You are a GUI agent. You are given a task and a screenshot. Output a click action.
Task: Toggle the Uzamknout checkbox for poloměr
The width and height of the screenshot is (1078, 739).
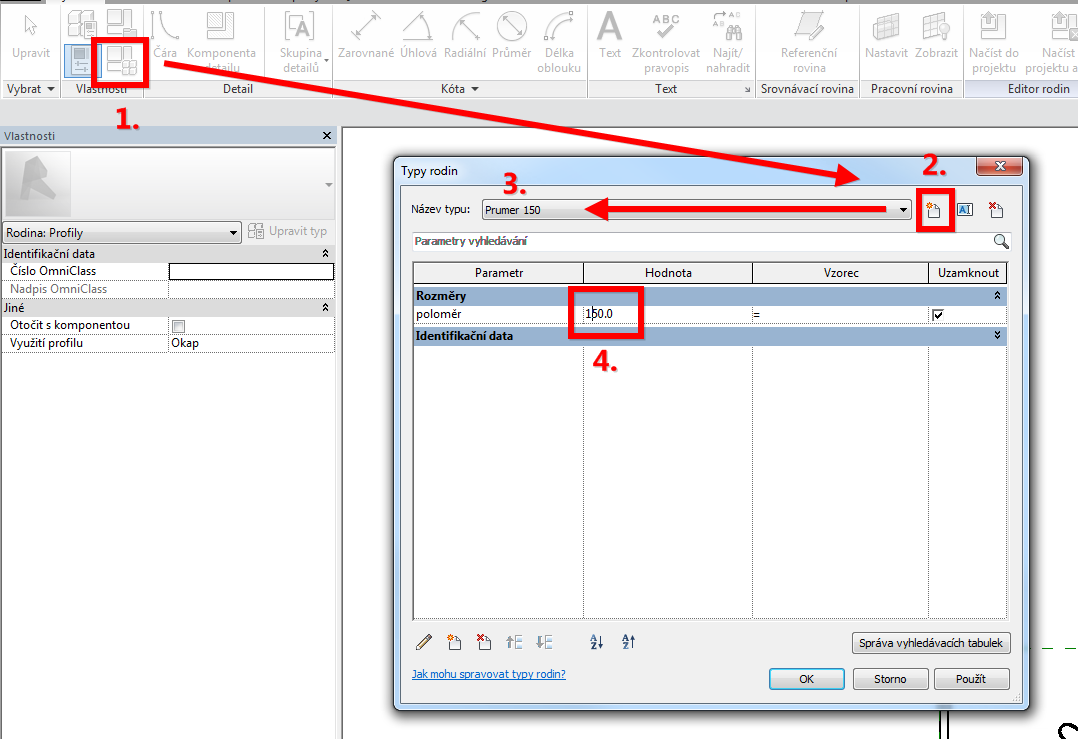click(937, 315)
